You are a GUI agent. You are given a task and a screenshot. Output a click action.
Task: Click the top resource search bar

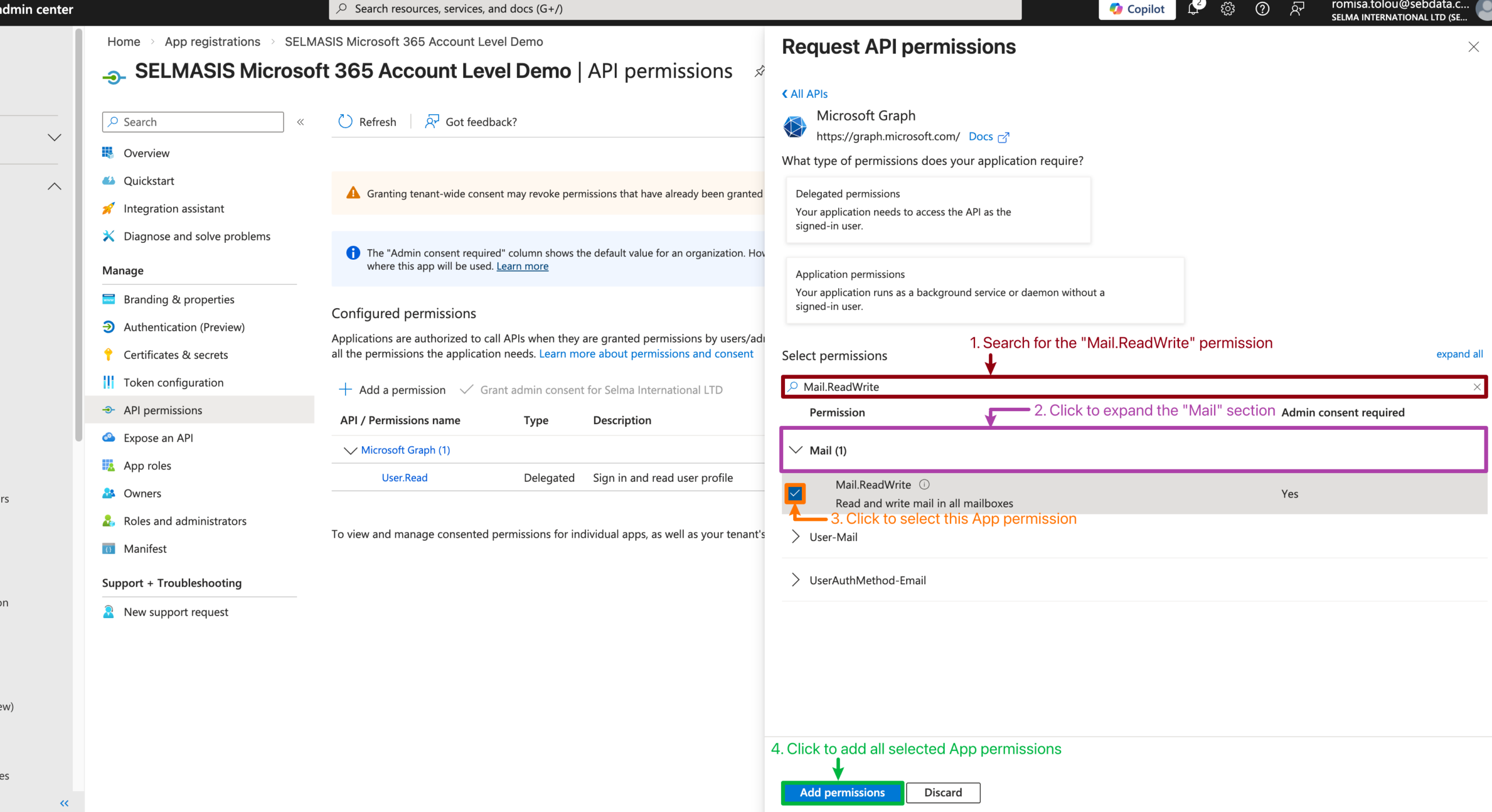tap(675, 9)
